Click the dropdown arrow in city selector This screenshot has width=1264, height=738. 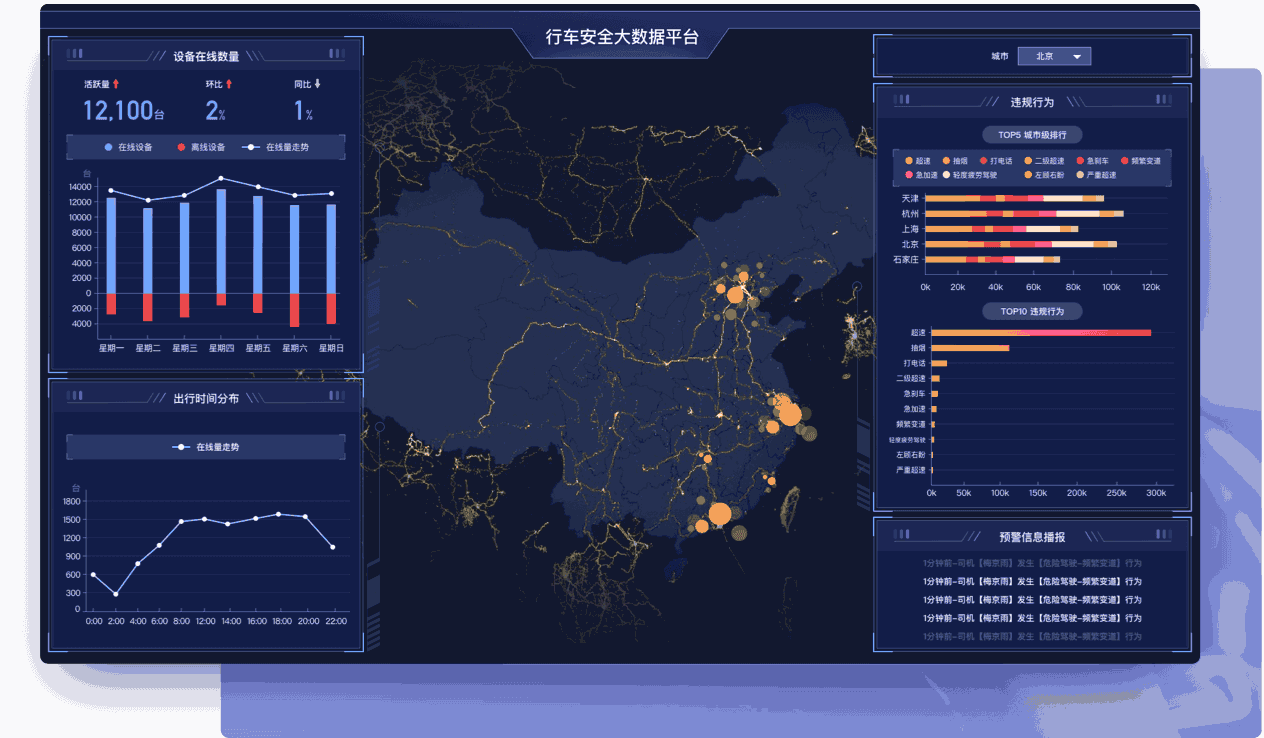tap(1077, 57)
